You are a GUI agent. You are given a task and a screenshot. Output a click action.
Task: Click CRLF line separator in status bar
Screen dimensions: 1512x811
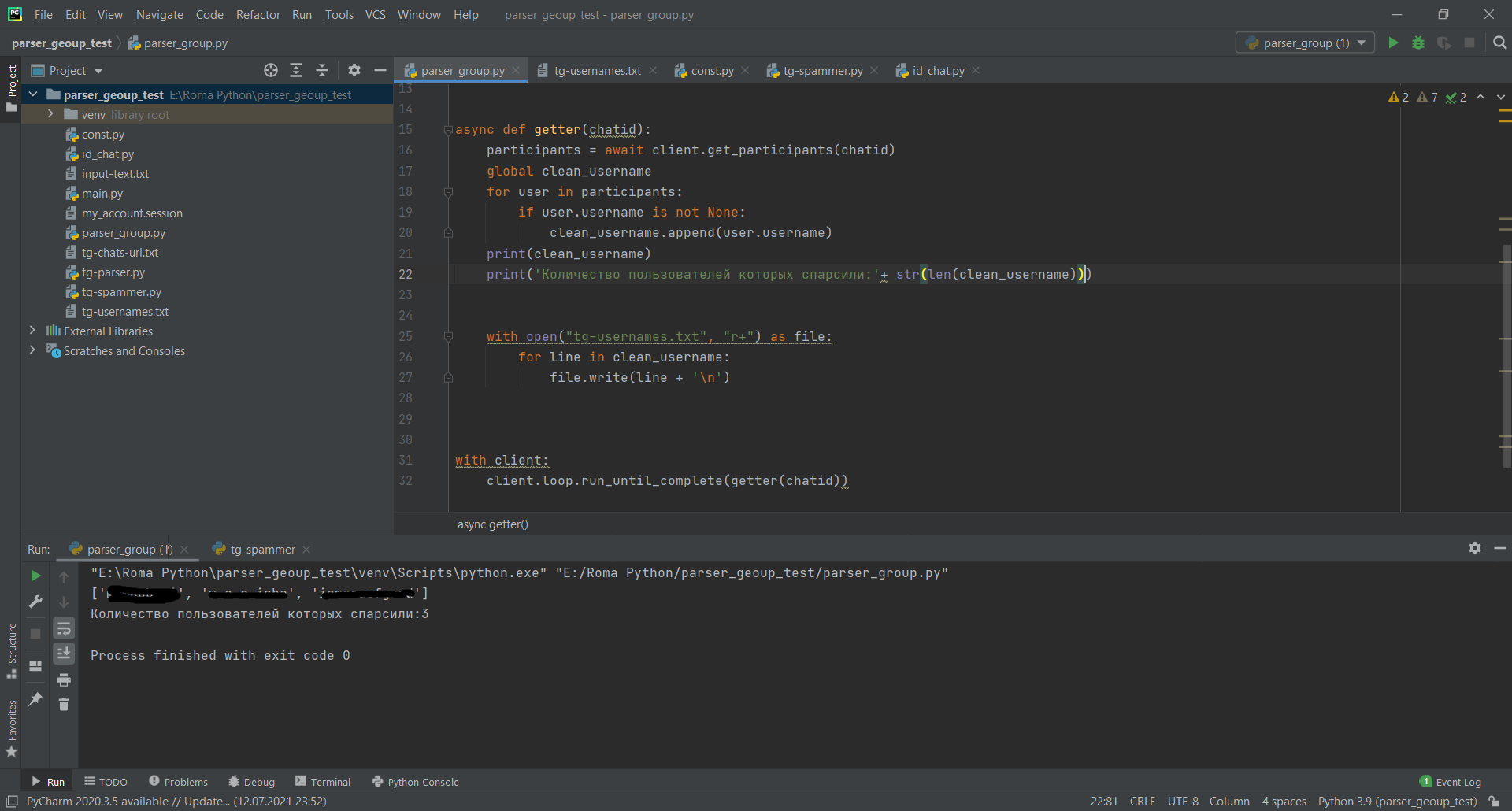click(x=1142, y=801)
